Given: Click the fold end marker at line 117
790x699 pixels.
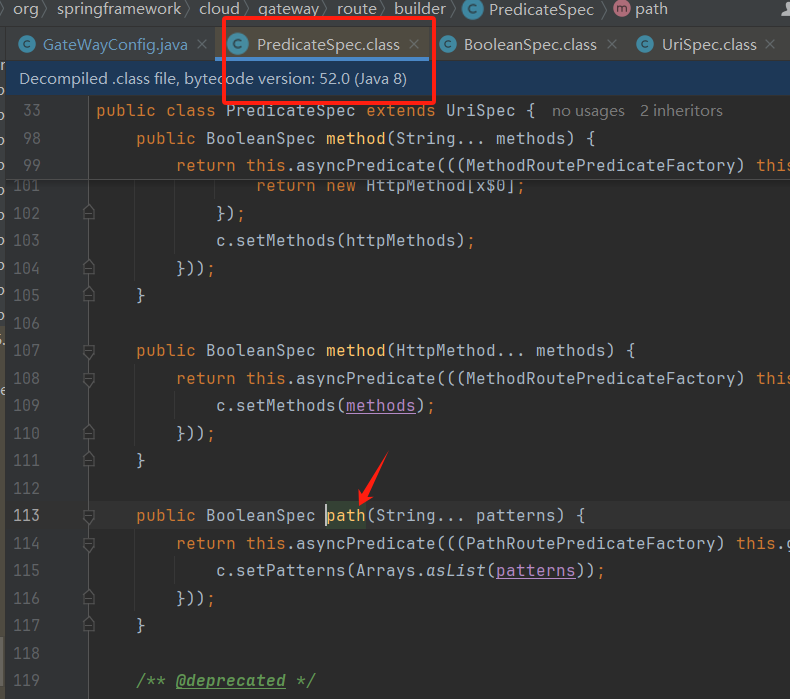Looking at the screenshot, I should tap(89, 625).
